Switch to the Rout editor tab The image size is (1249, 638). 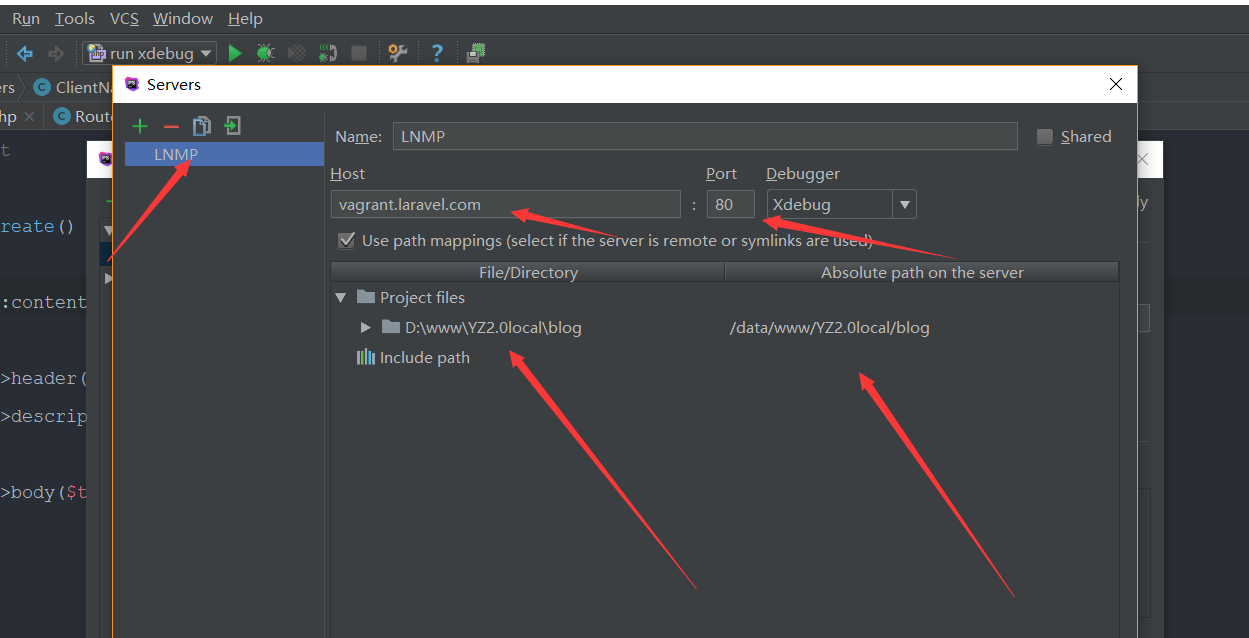82,117
